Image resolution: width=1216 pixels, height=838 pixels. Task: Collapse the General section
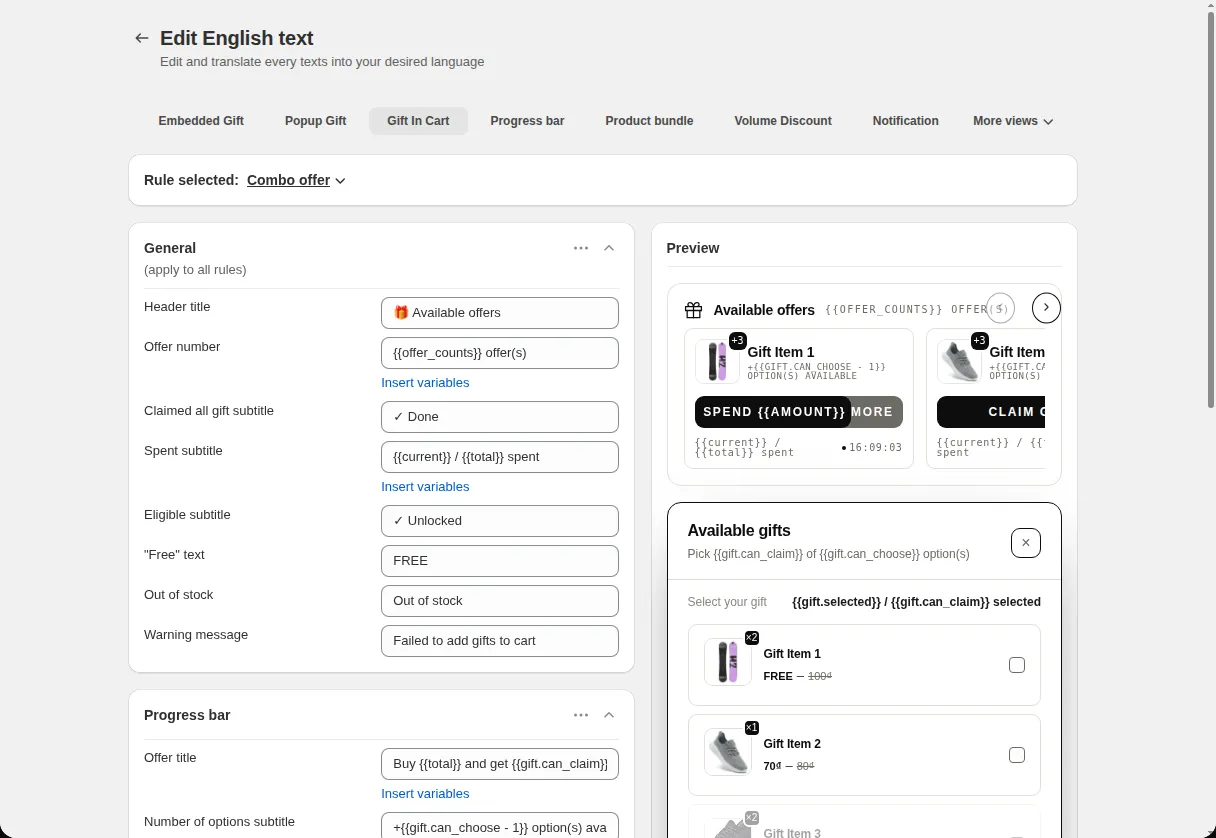609,248
